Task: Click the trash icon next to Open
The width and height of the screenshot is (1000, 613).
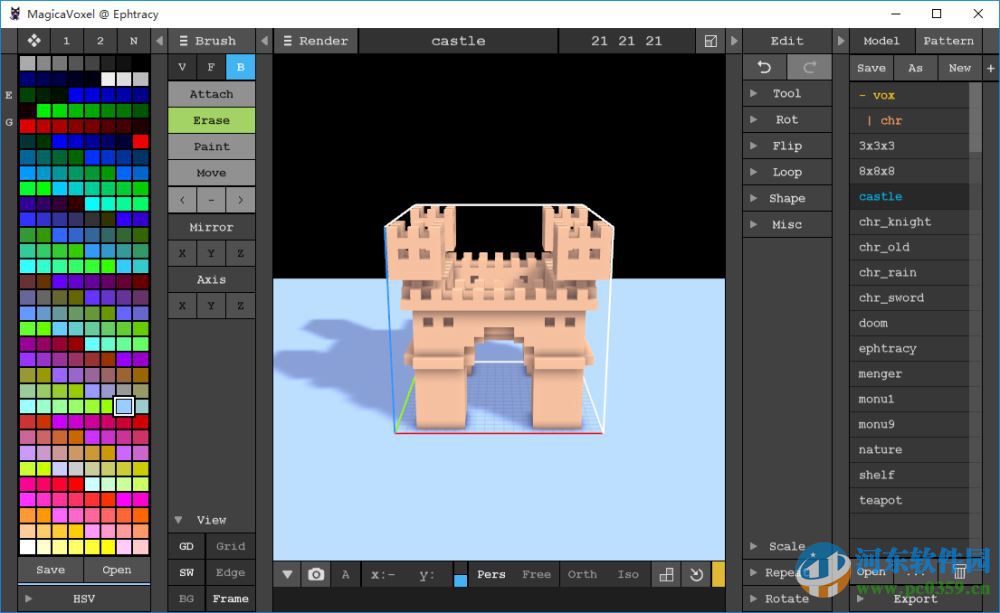Action: 959,571
